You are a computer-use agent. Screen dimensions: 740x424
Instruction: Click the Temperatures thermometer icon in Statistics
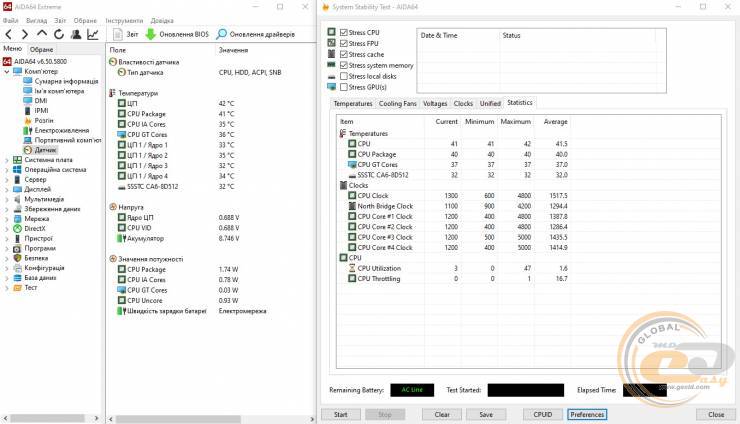point(343,134)
